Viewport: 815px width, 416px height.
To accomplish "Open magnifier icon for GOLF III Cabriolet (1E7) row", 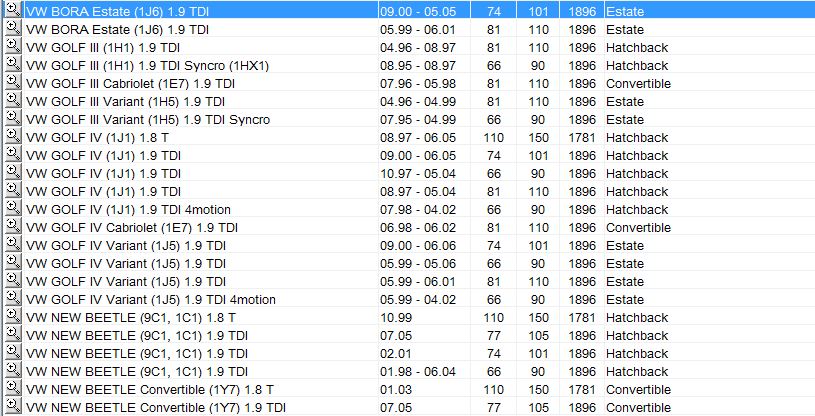I will (13, 82).
